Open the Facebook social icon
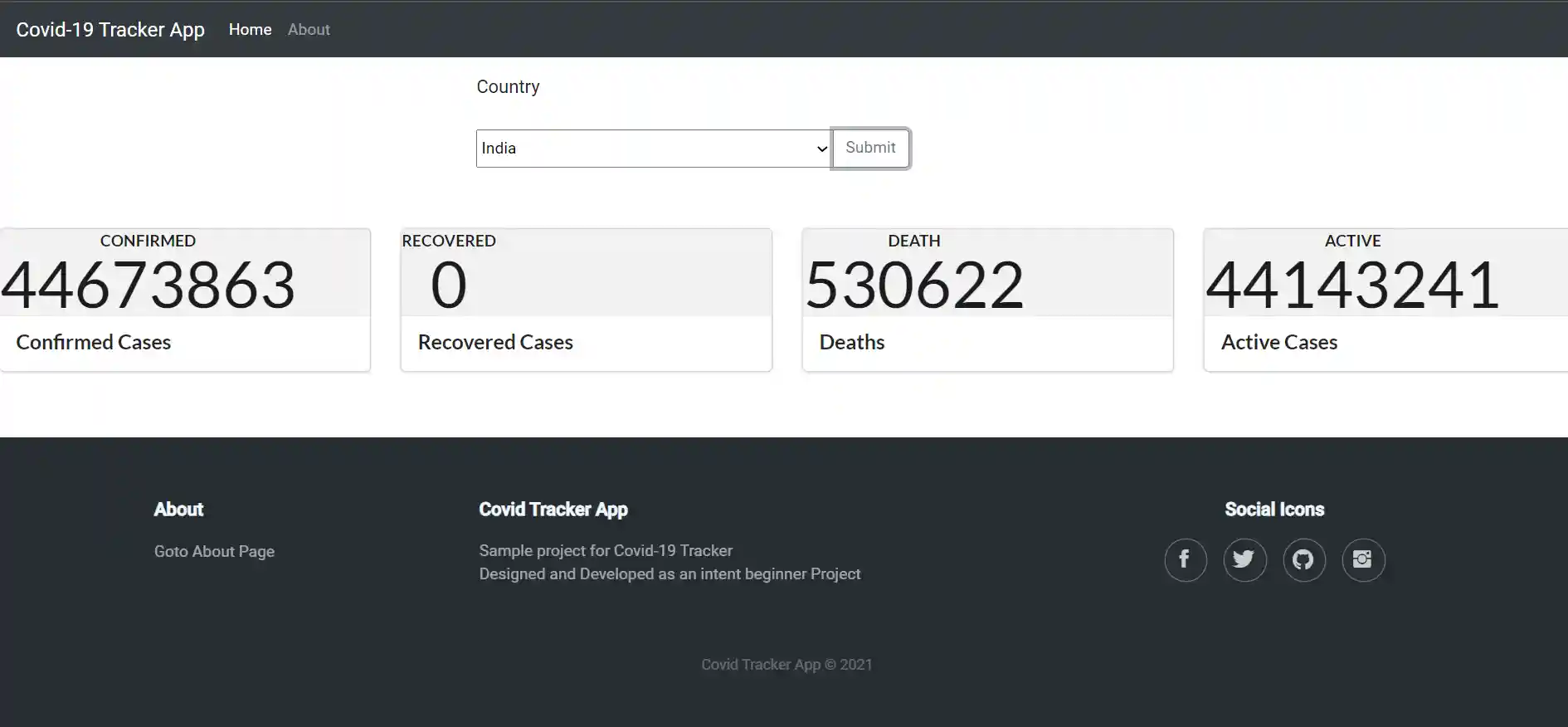Viewport: 1568px width, 727px height. [1185, 560]
